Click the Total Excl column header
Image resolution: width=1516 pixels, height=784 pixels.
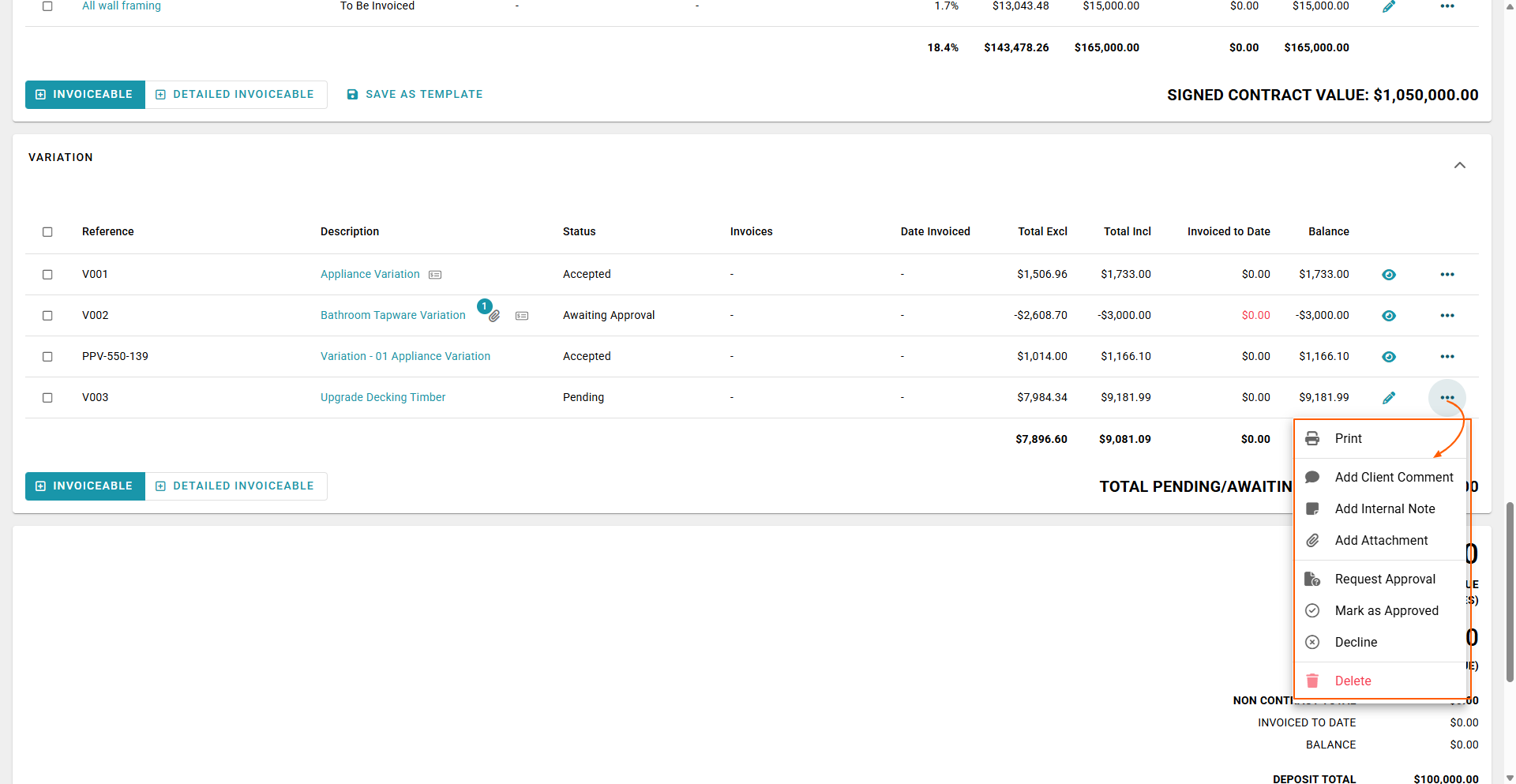(1042, 231)
